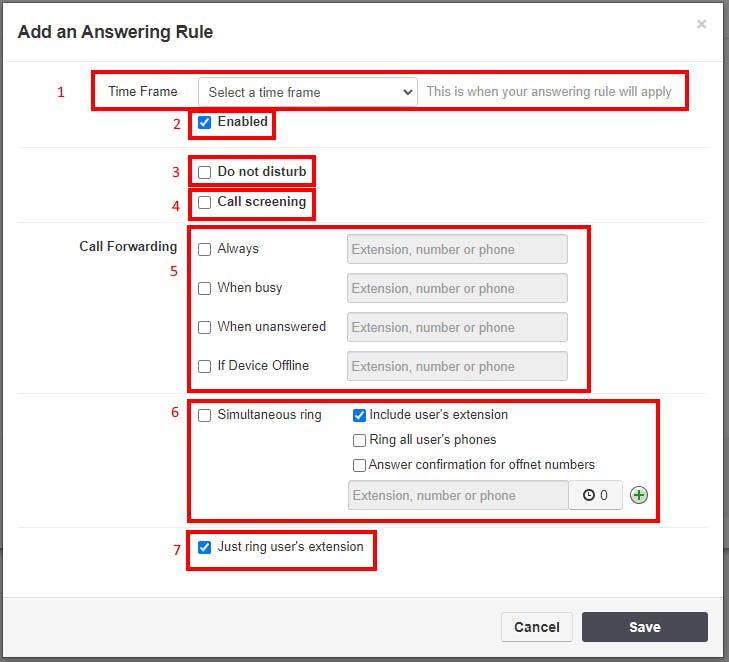This screenshot has height=662, width=729.
Task: Save the answering rule
Action: (x=644, y=627)
